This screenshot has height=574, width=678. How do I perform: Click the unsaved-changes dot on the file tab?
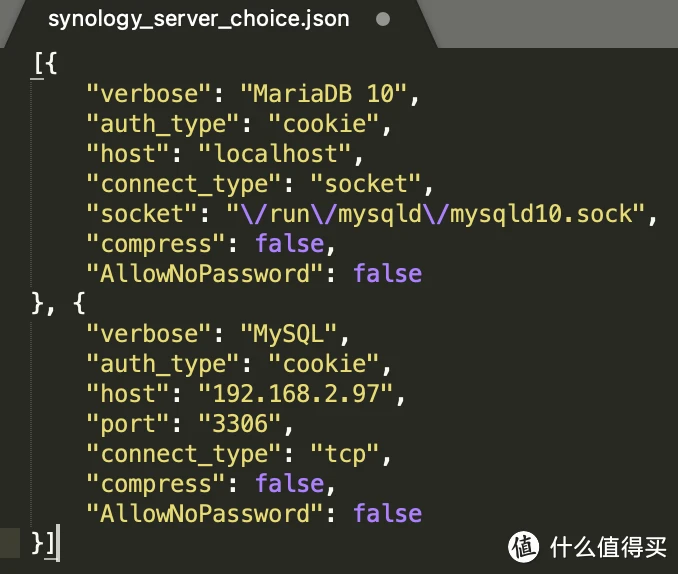[383, 19]
